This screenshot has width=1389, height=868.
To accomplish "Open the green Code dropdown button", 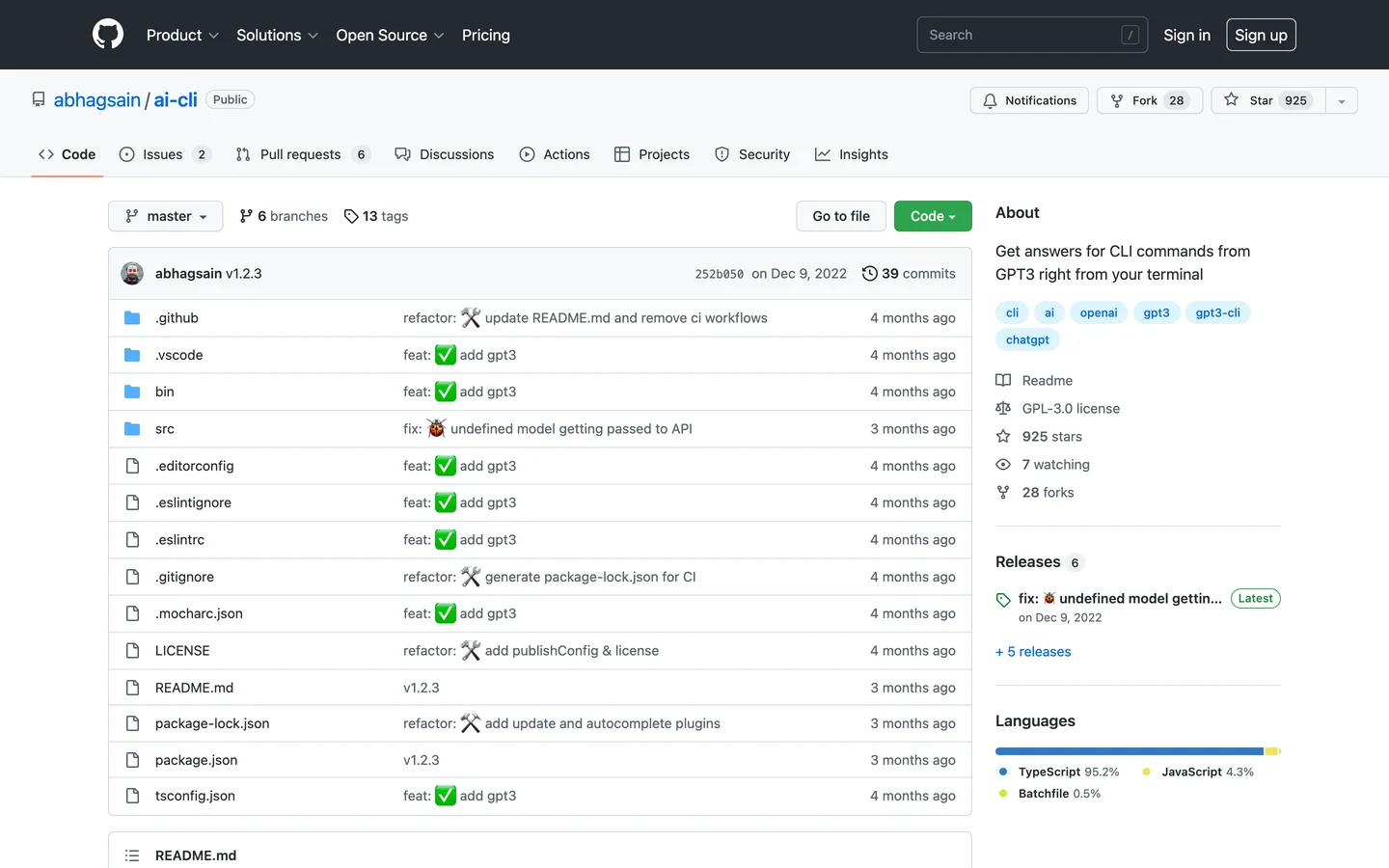I will tap(933, 216).
